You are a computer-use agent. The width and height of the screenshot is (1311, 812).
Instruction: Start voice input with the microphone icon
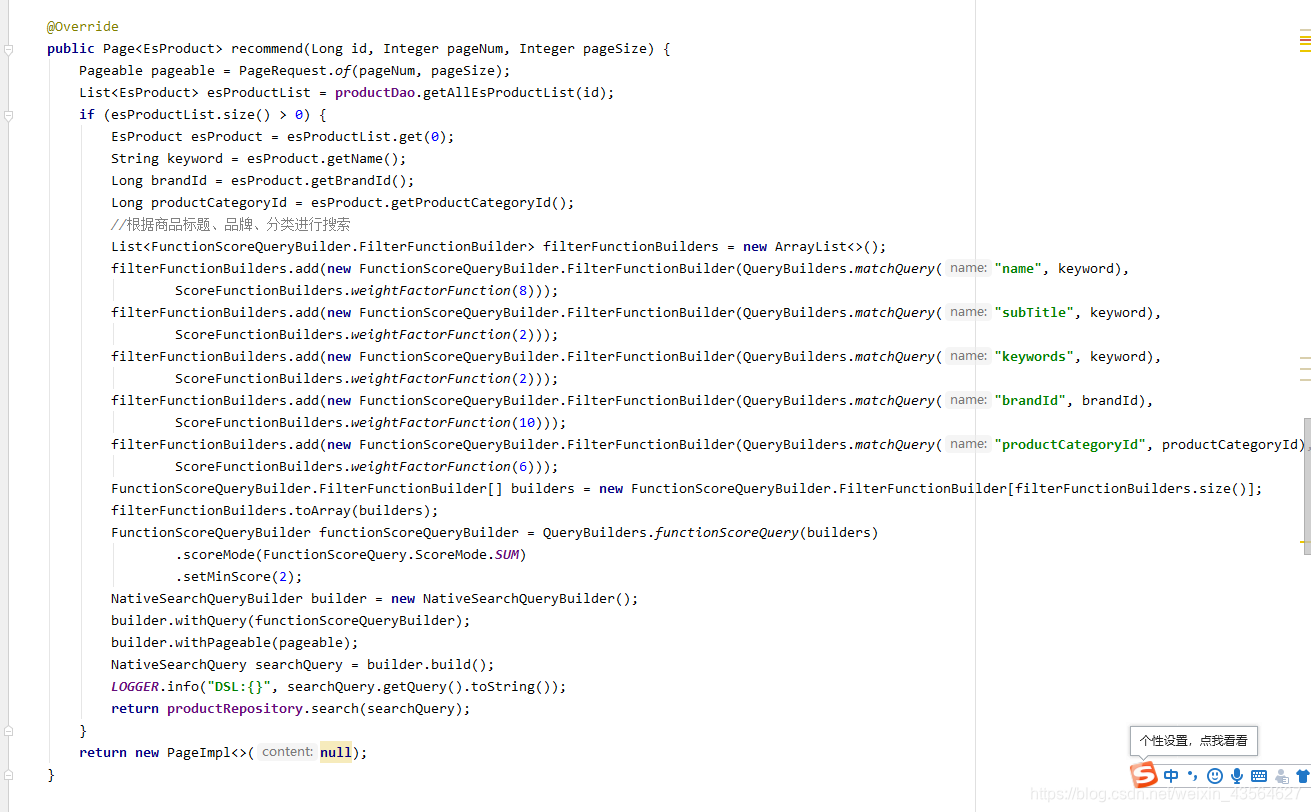1237,776
